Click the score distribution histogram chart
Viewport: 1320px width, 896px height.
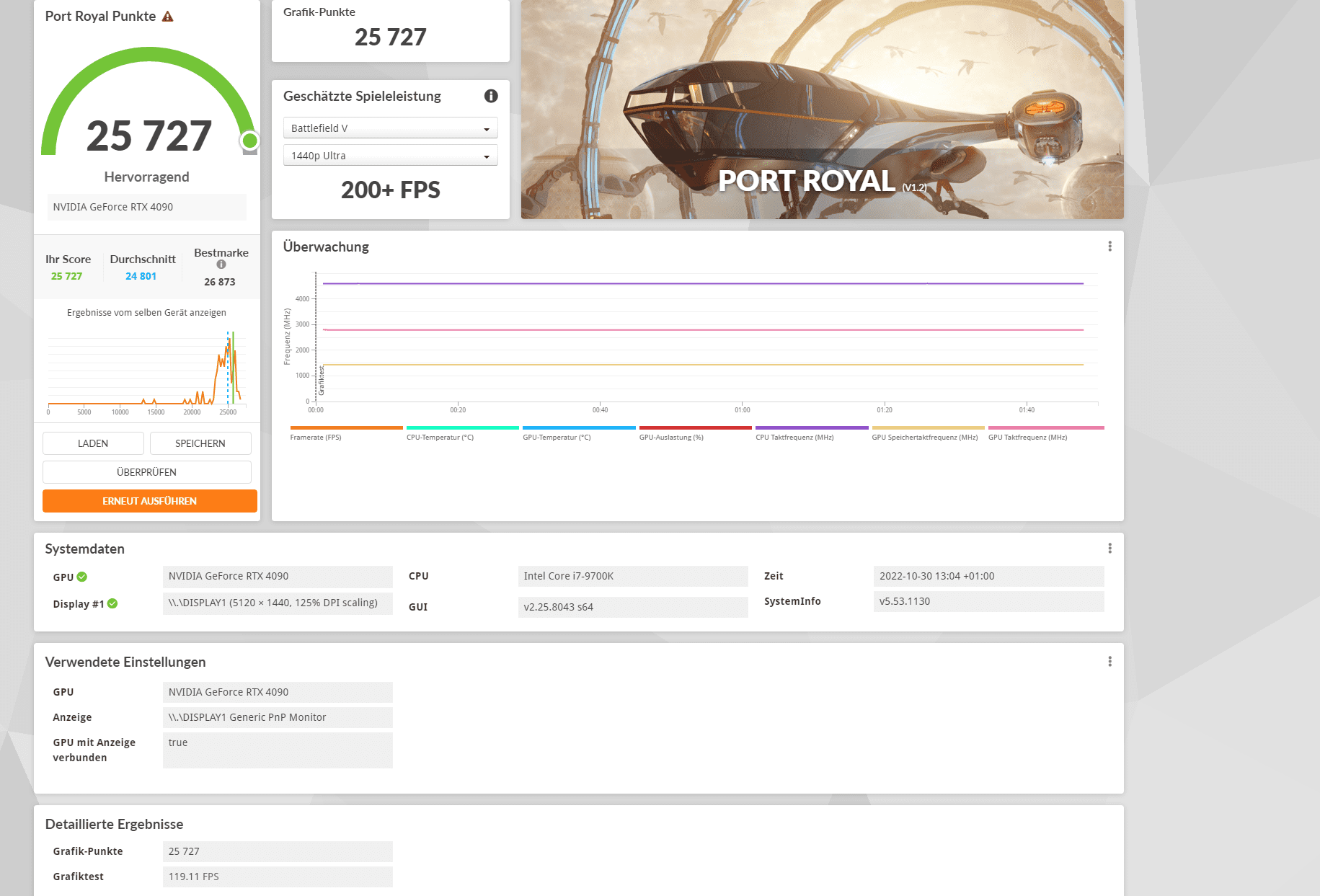pyautogui.click(x=146, y=372)
